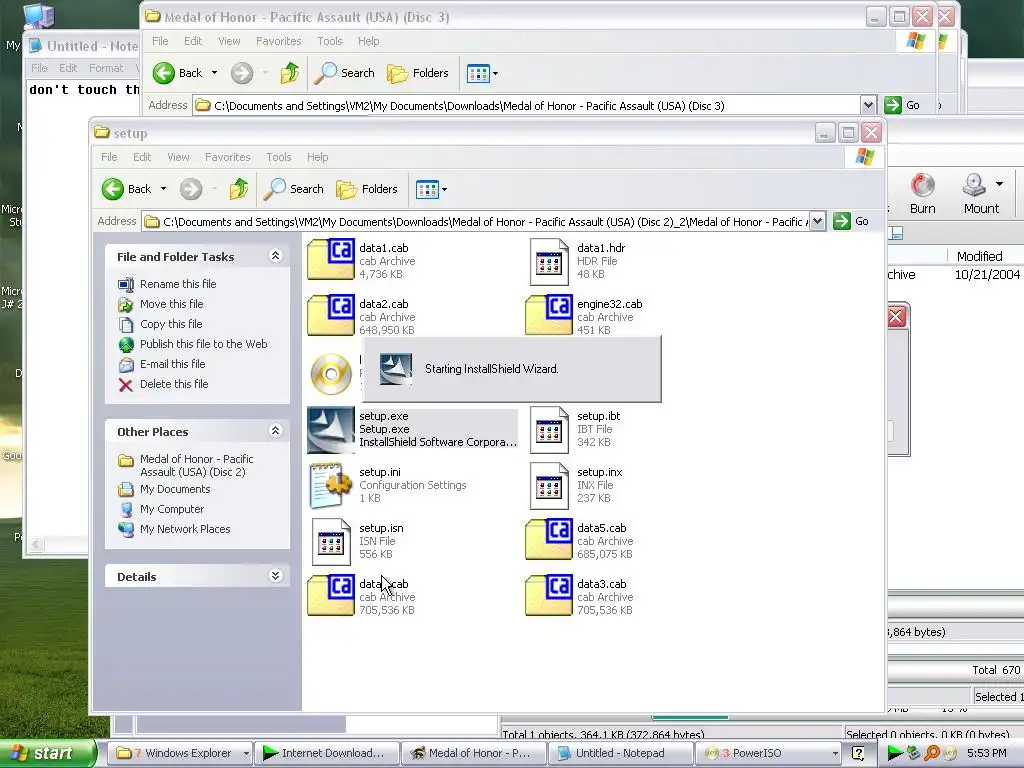
Task: Click the Forward arrow icon in setup window
Action: coord(191,189)
